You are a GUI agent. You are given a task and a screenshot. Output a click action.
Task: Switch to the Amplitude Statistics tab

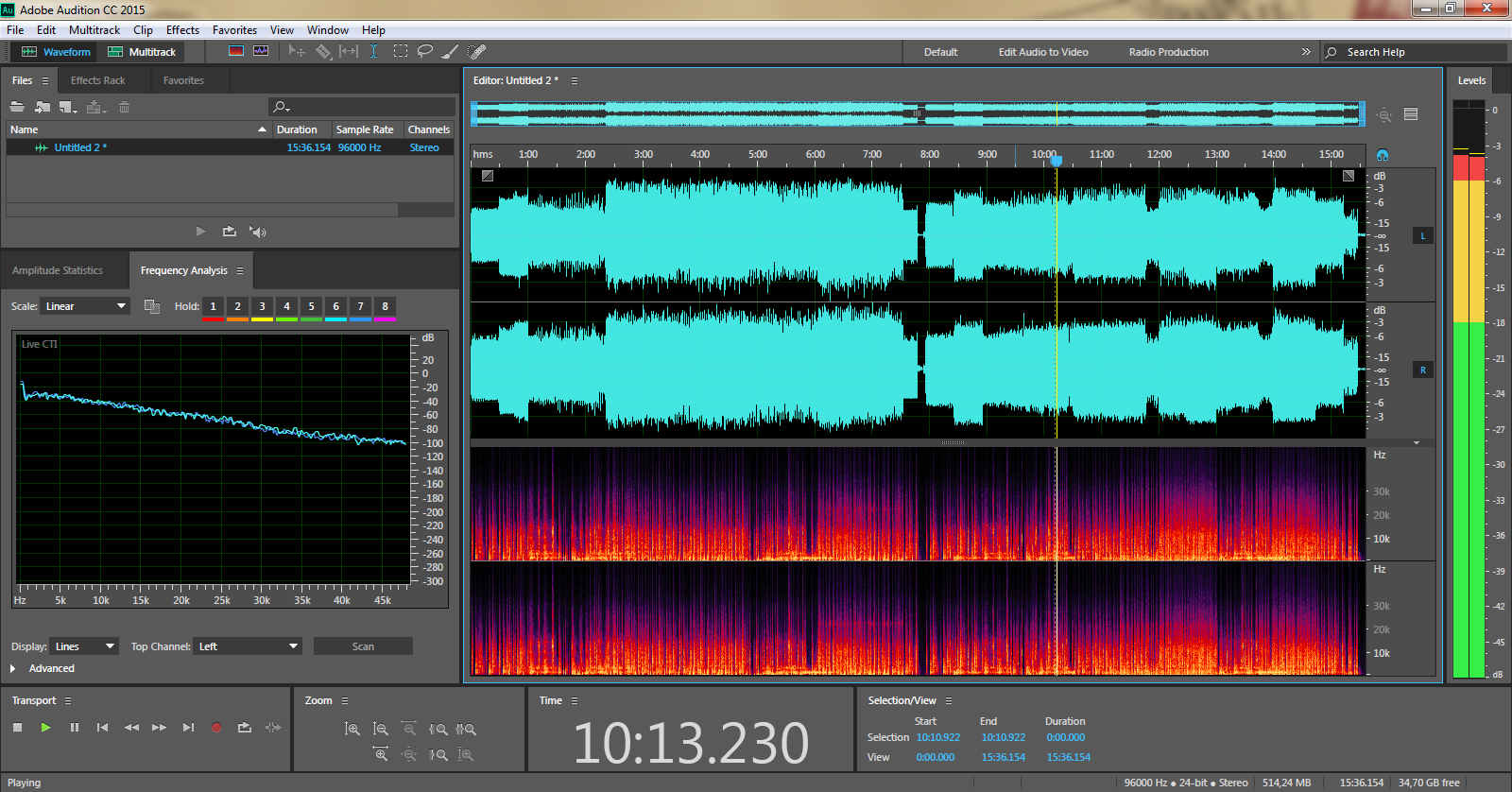58,270
